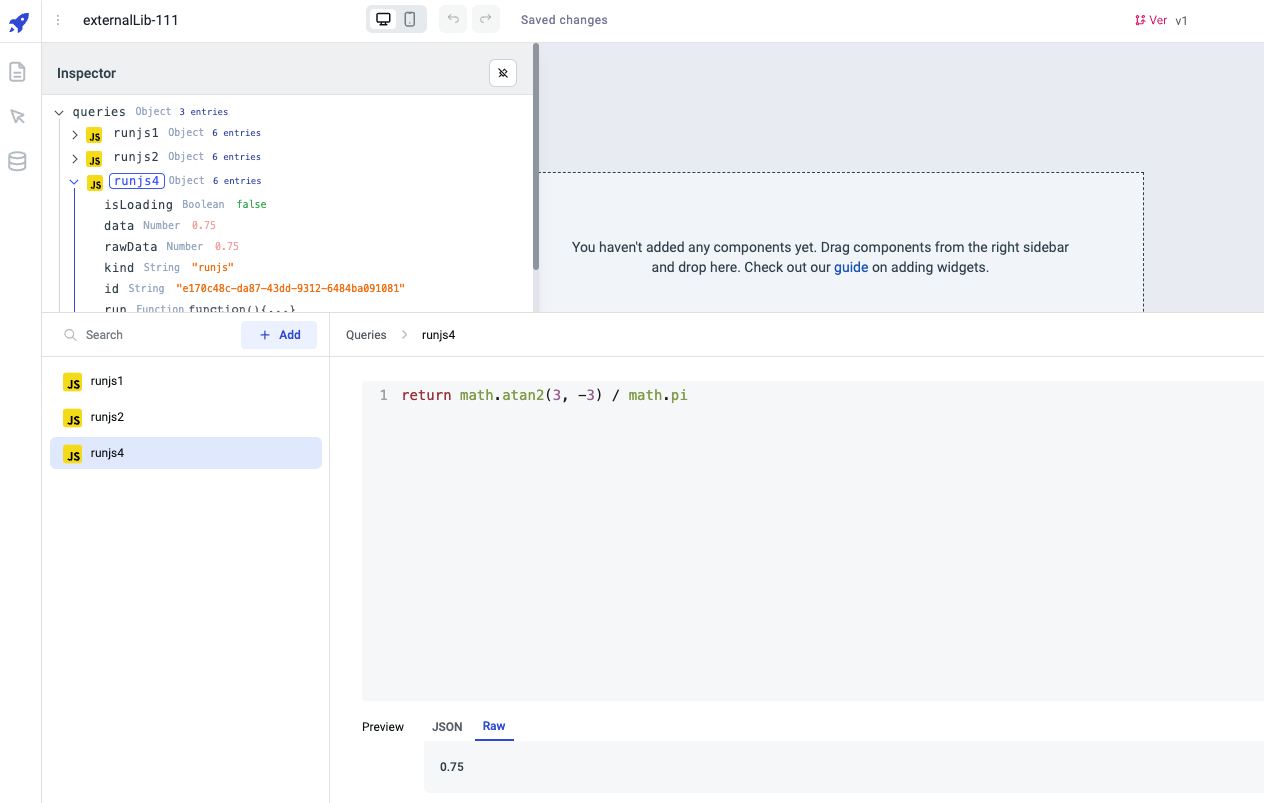
Task: Collapse the queries tree node
Action: tap(59, 113)
